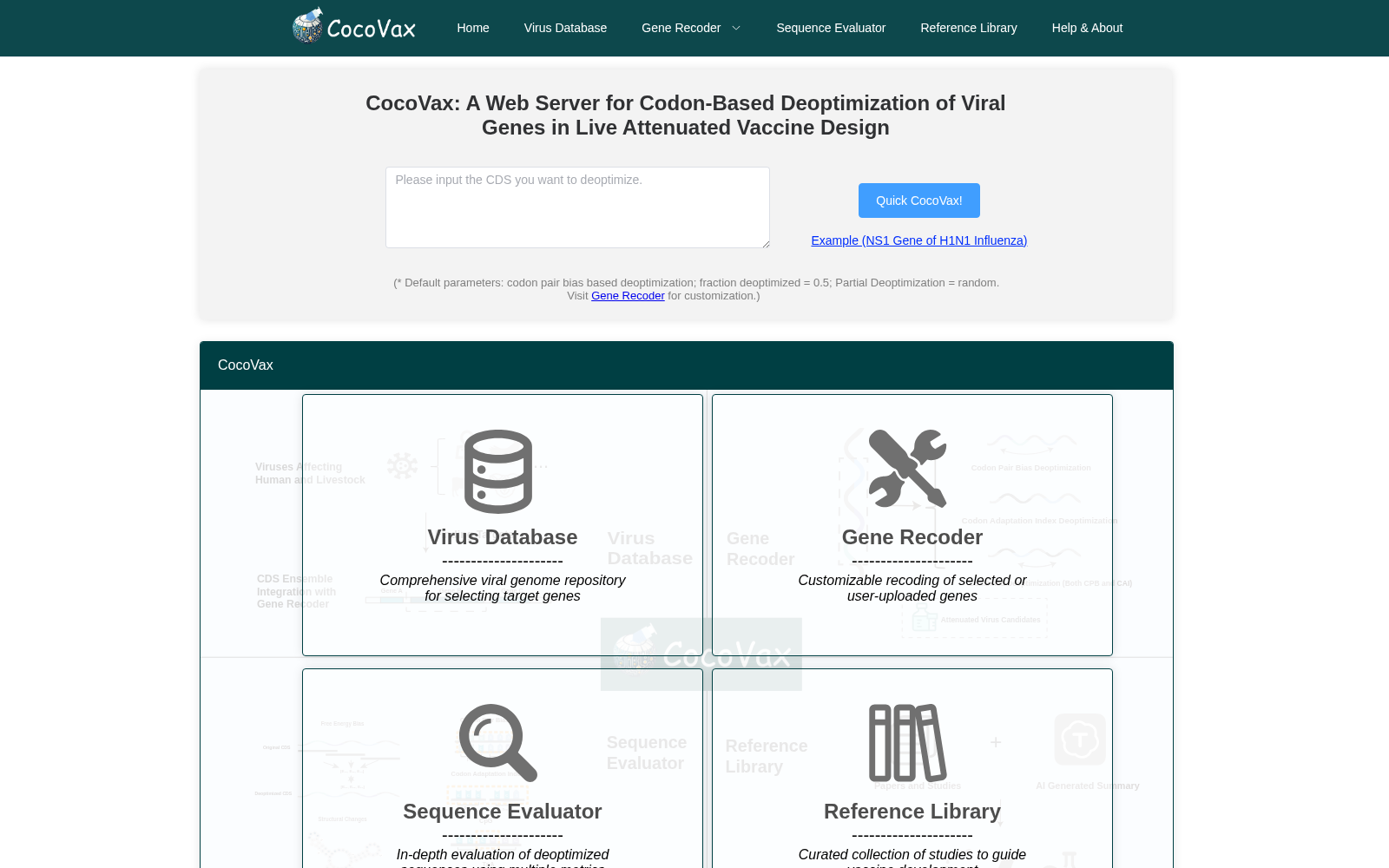Screen dimensions: 1389x868
Task: Open the Help & About page
Action: 1087,28
